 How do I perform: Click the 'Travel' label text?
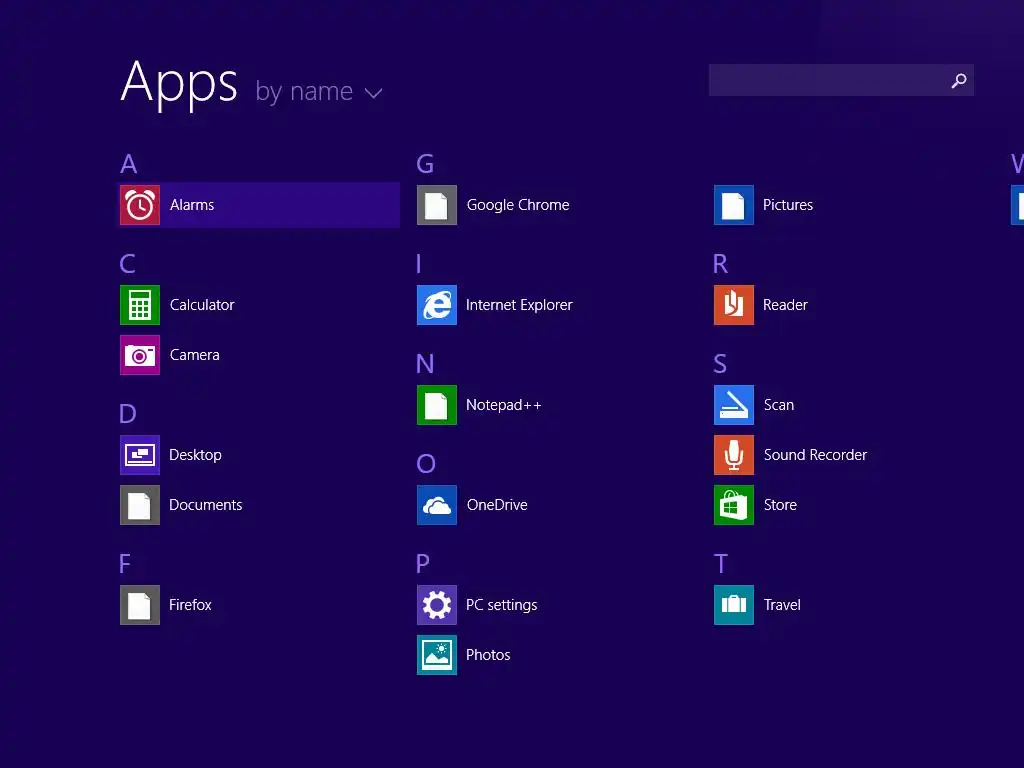tap(782, 605)
